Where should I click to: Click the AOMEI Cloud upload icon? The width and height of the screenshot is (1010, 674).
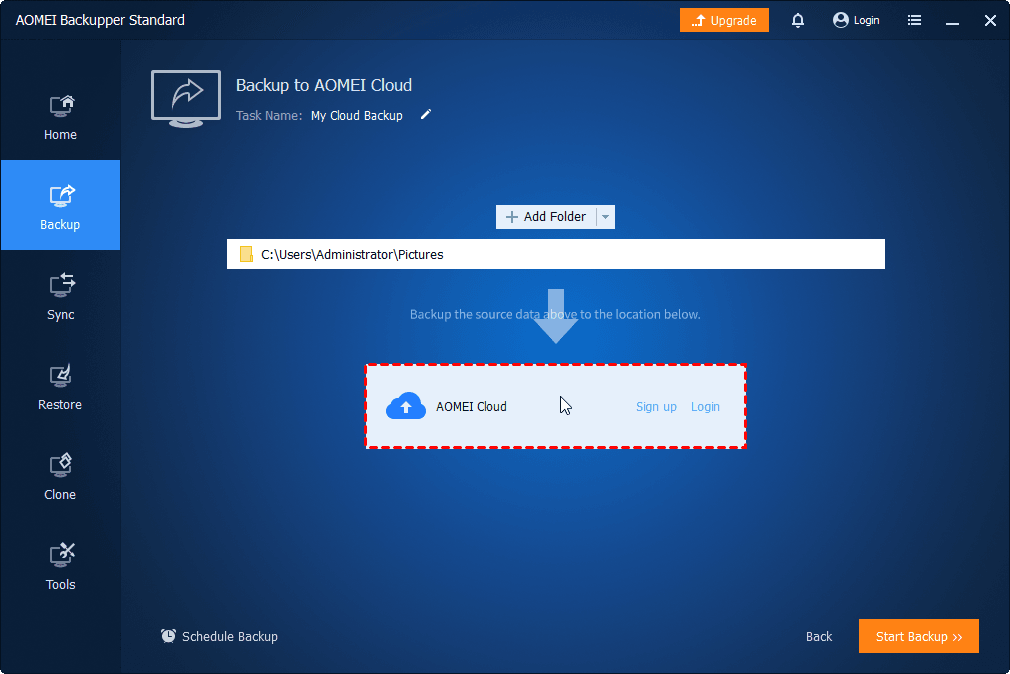click(406, 406)
